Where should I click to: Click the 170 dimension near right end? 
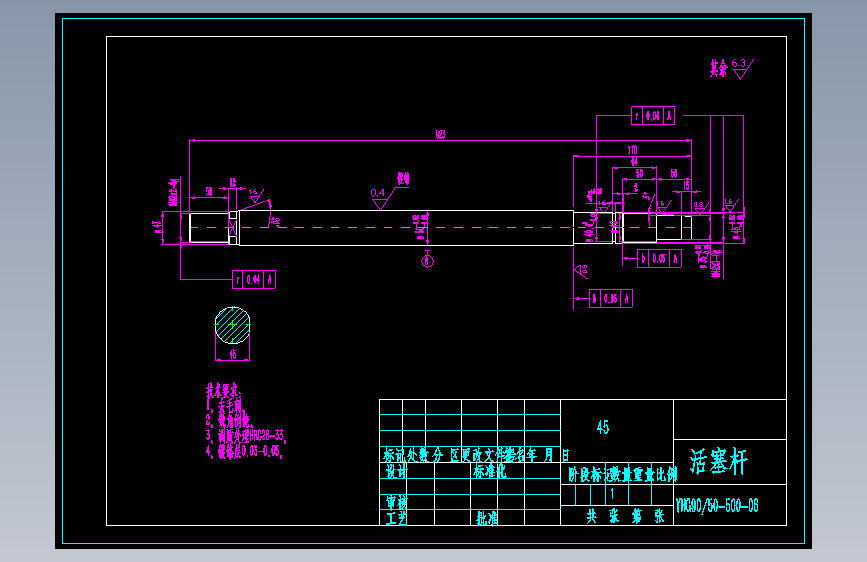[x=632, y=150]
